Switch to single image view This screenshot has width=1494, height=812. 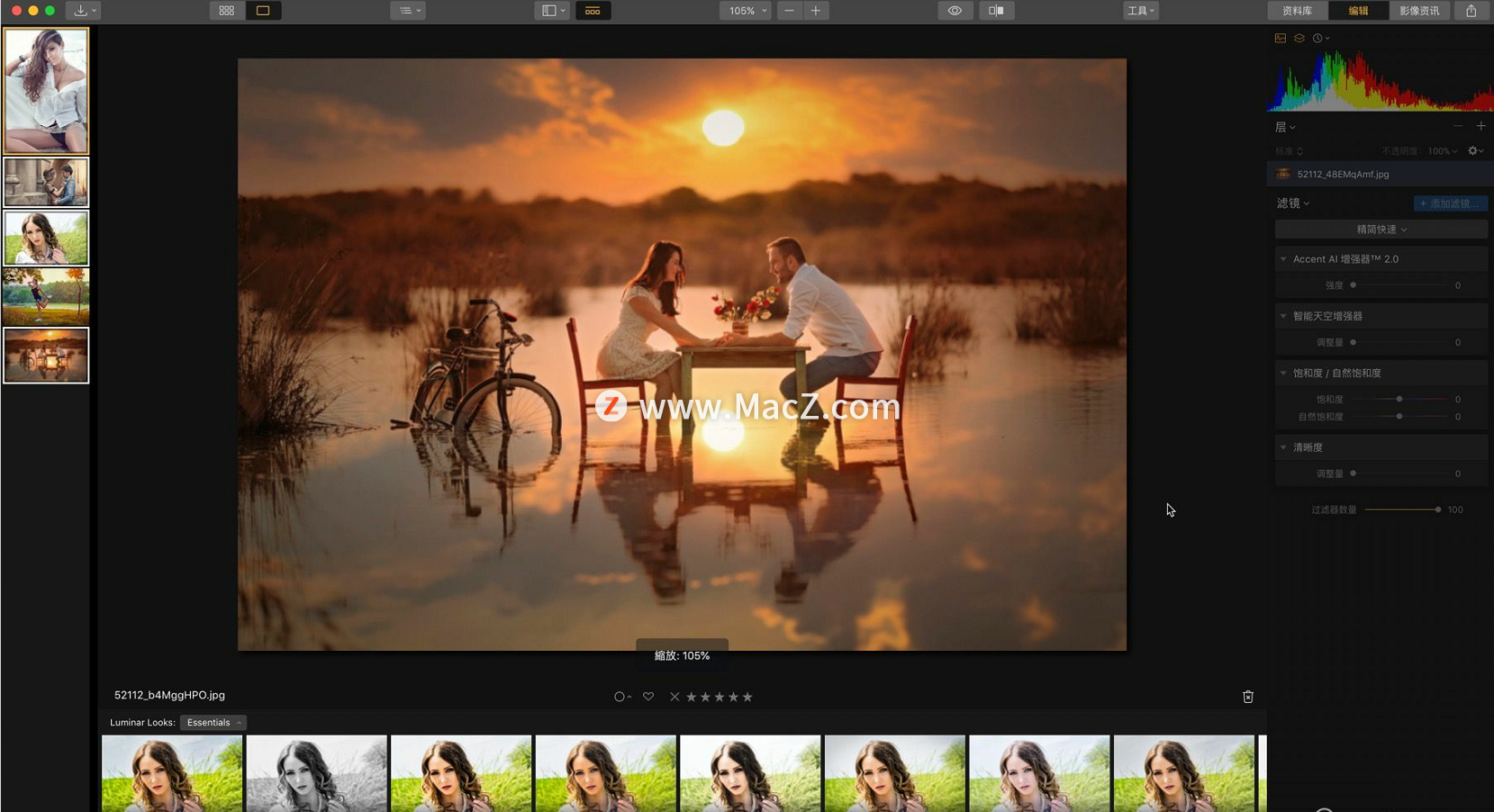pos(263,11)
